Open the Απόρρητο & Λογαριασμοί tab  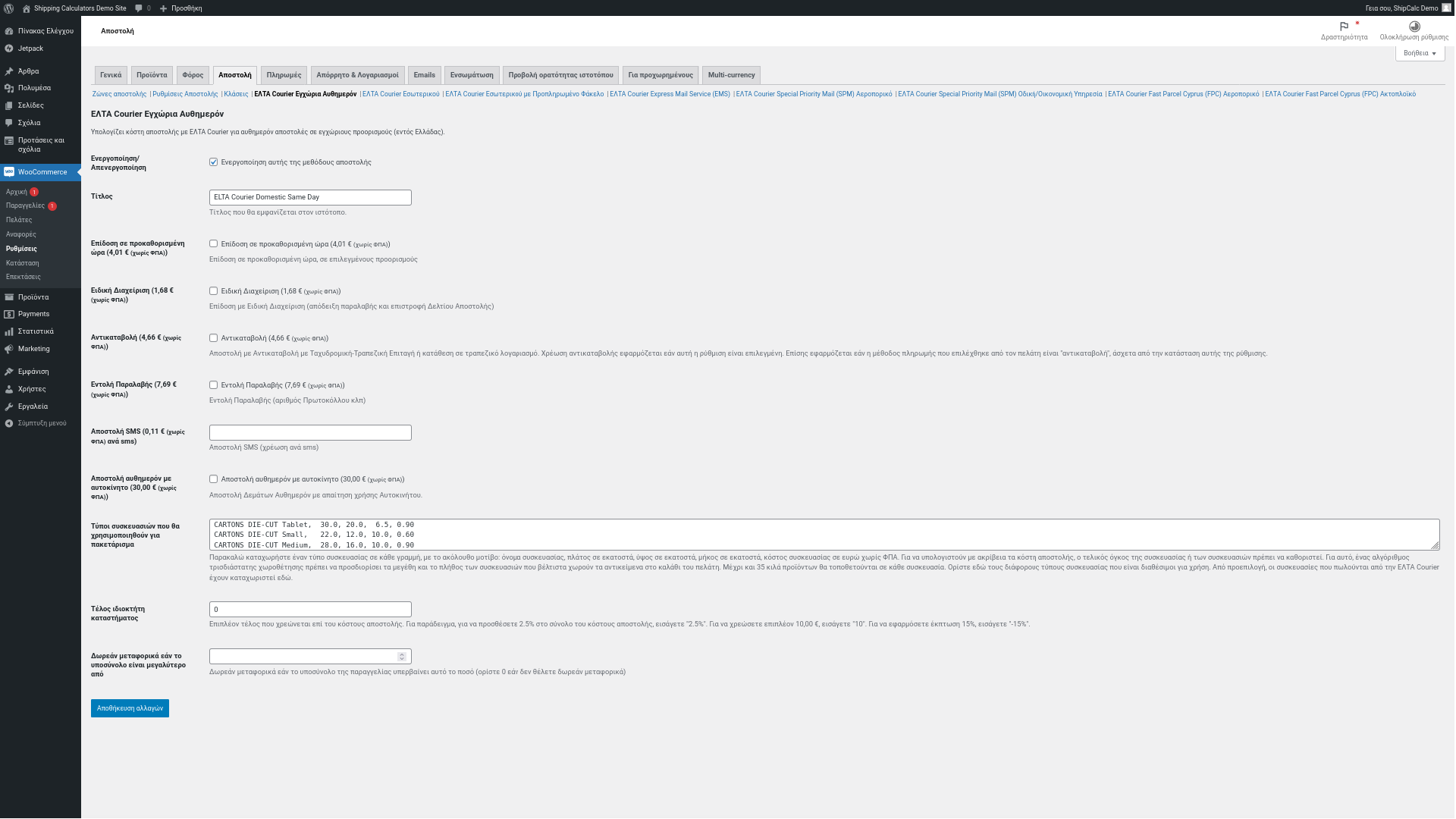(357, 75)
